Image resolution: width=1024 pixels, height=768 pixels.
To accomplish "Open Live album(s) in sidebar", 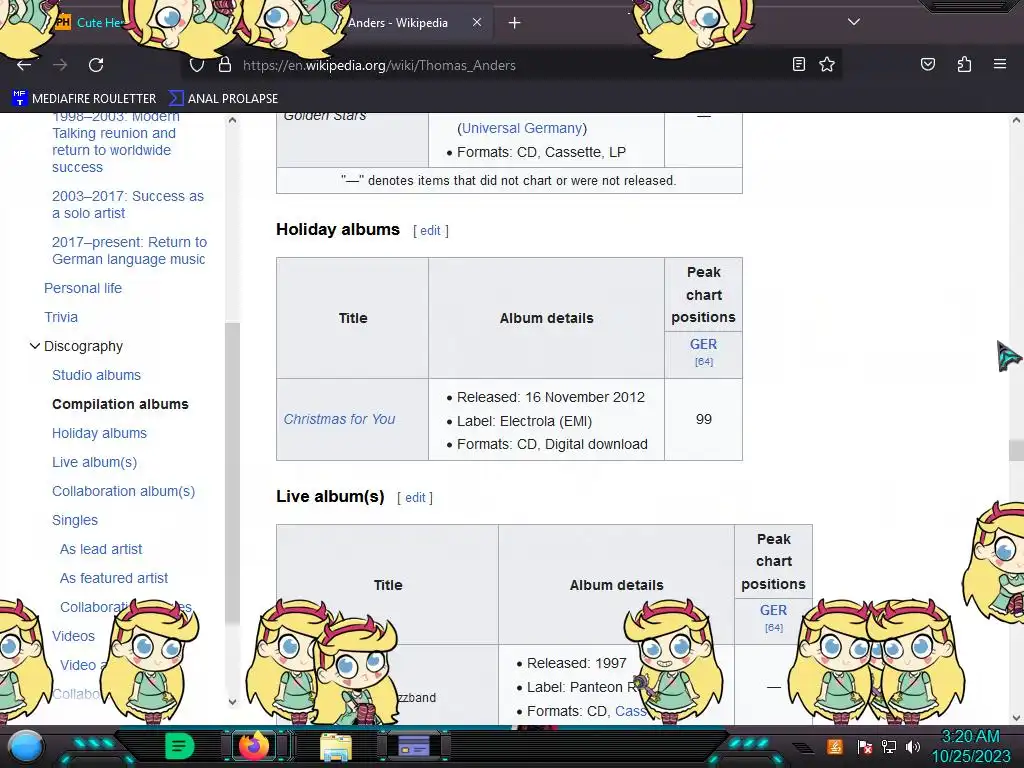I will pyautogui.click(x=95, y=462).
